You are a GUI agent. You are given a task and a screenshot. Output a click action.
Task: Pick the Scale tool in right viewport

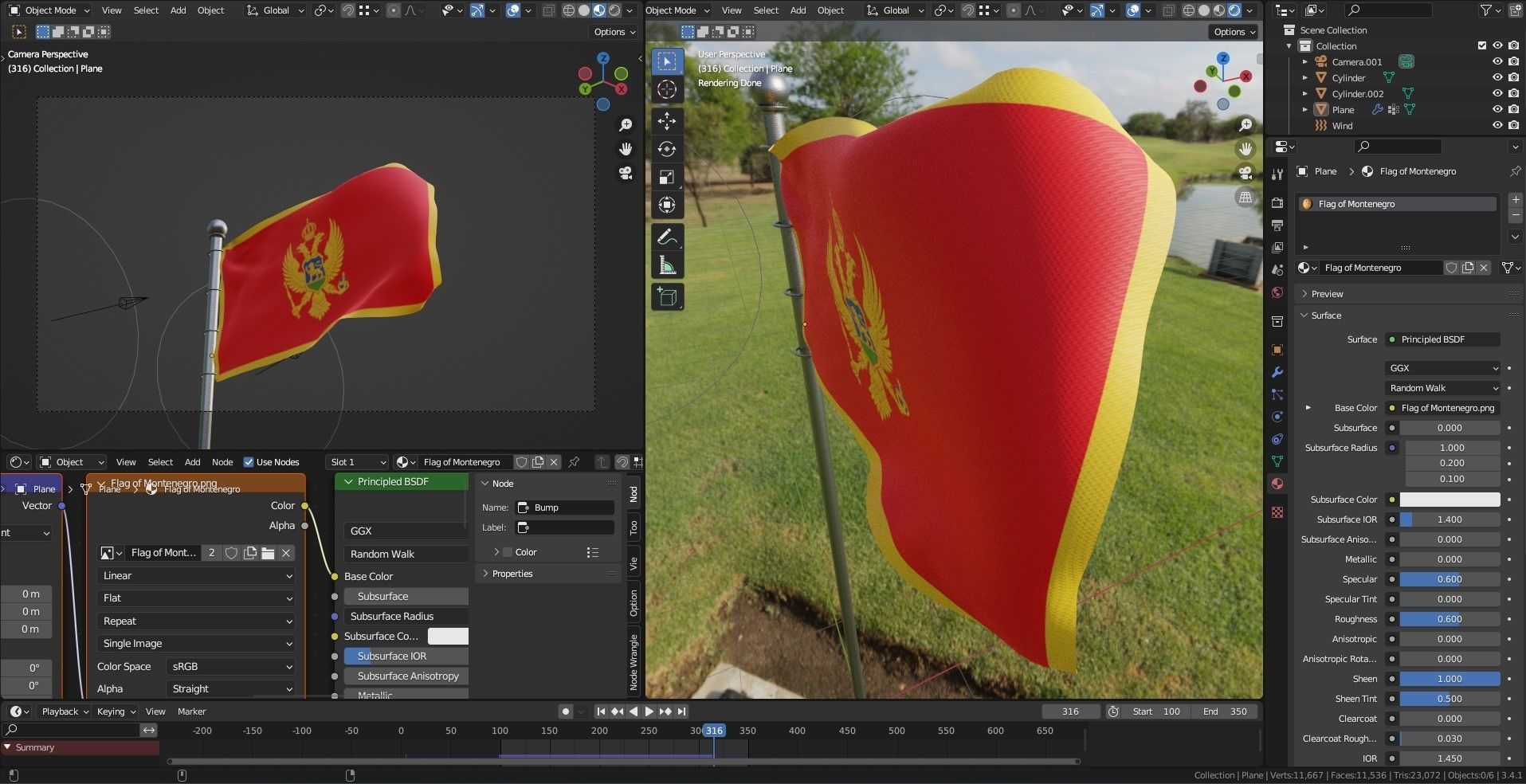coord(667,177)
